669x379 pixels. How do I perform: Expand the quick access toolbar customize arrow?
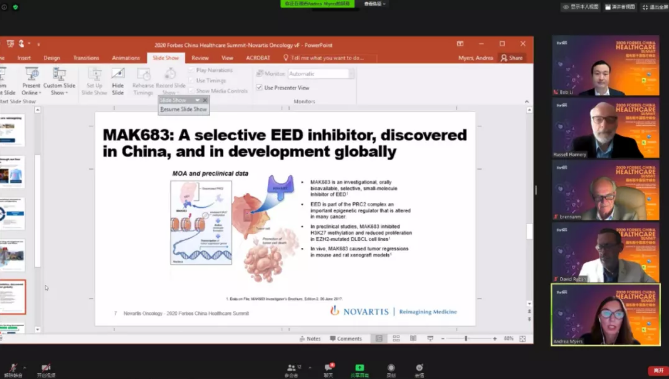[38, 44]
